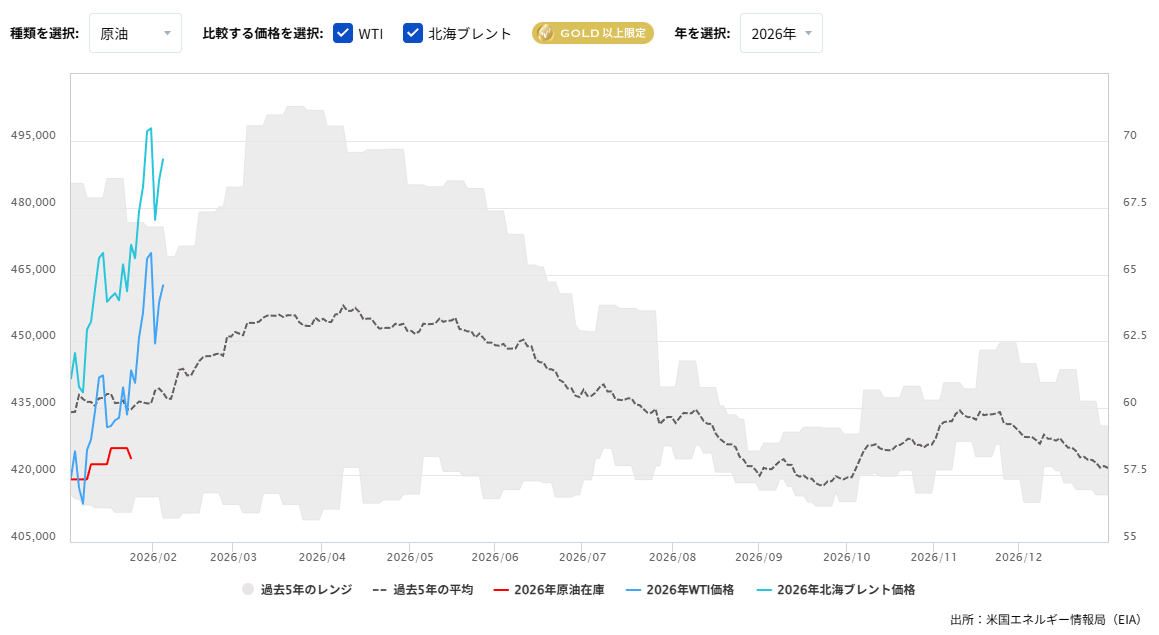Open the 年を選択 dropdown showing 2026年
This screenshot has height=635, width=1159.
pyautogui.click(x=781, y=32)
